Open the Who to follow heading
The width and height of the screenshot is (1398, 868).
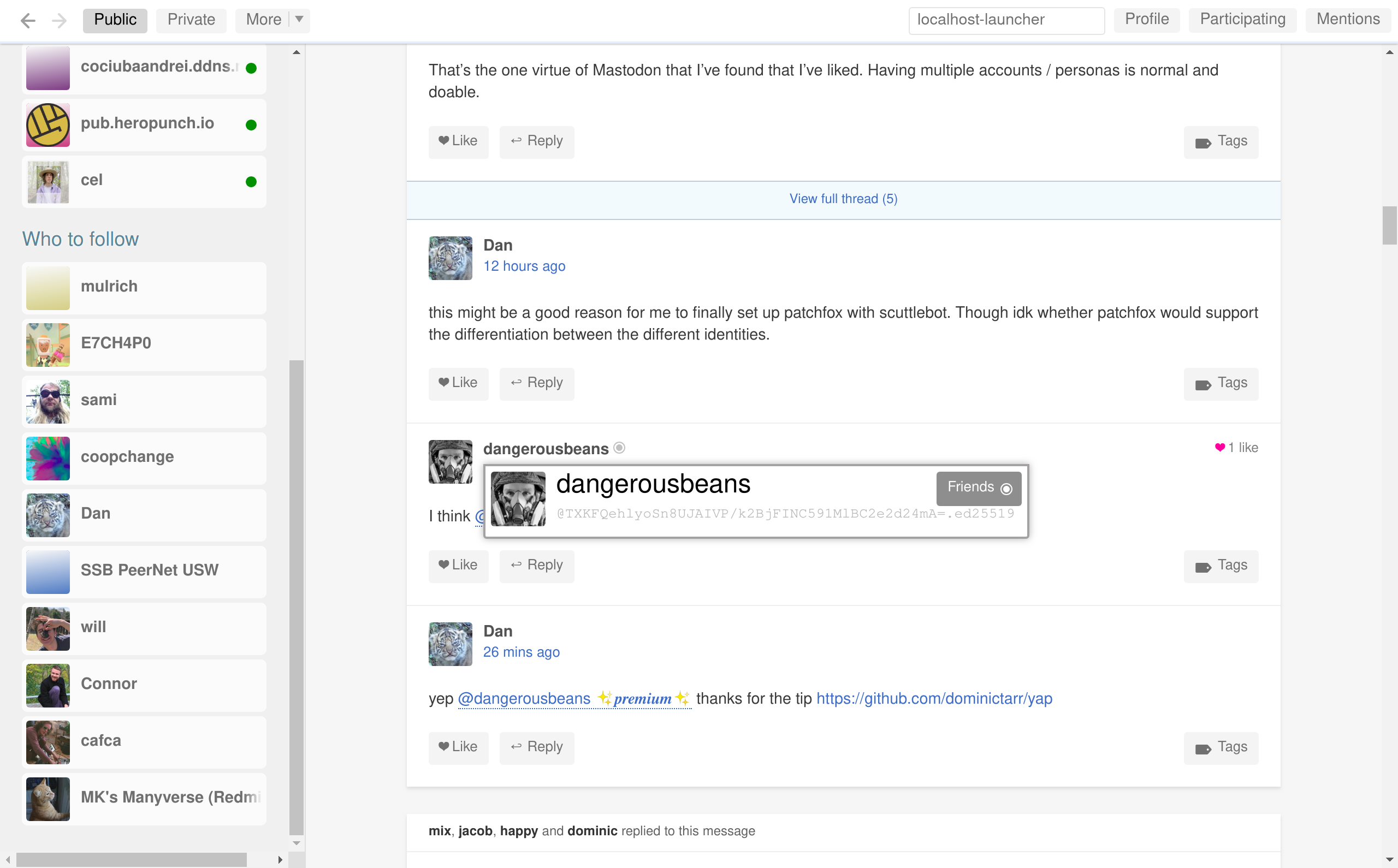tap(80, 240)
